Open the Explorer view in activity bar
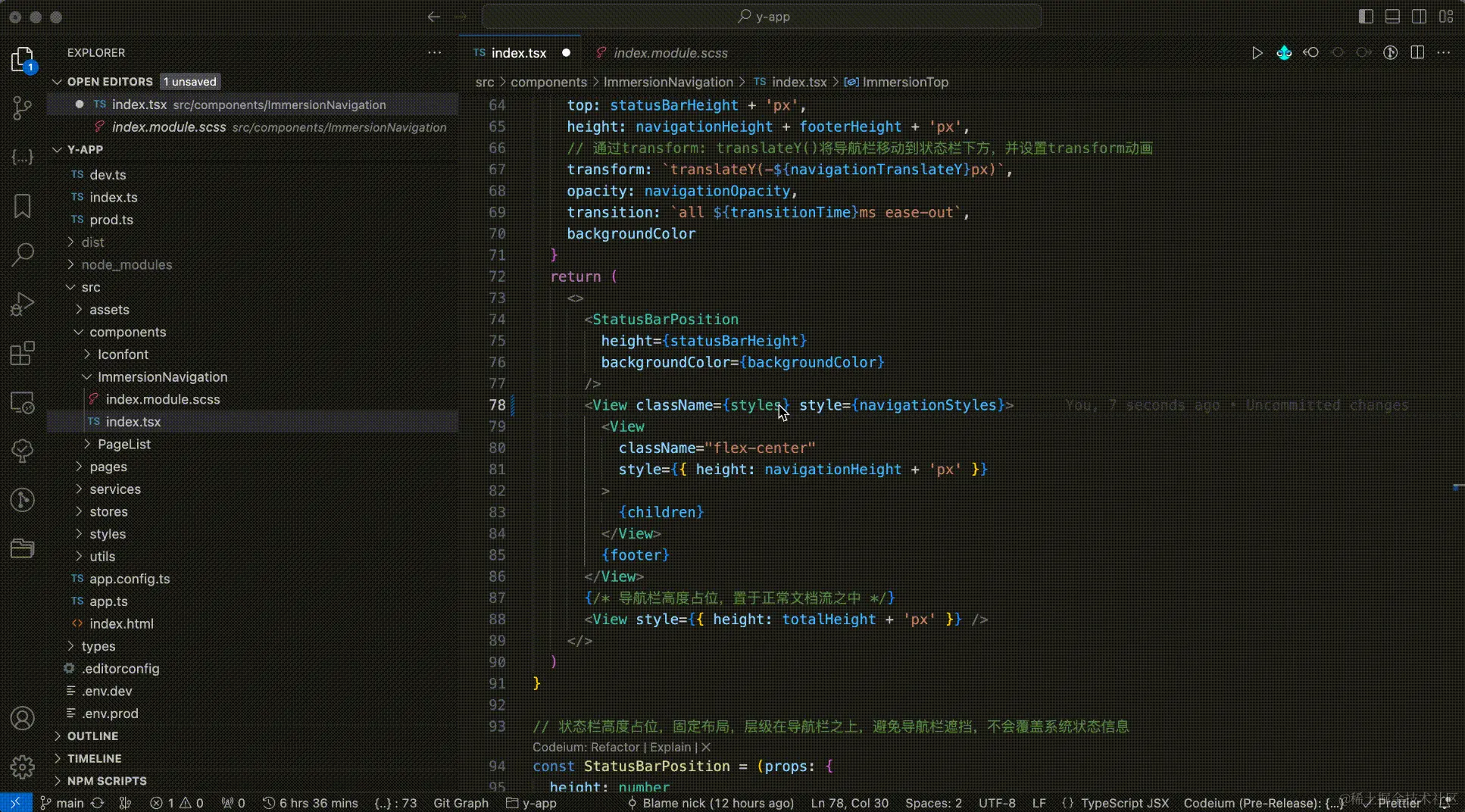This screenshot has height=812, width=1465. pyautogui.click(x=23, y=60)
